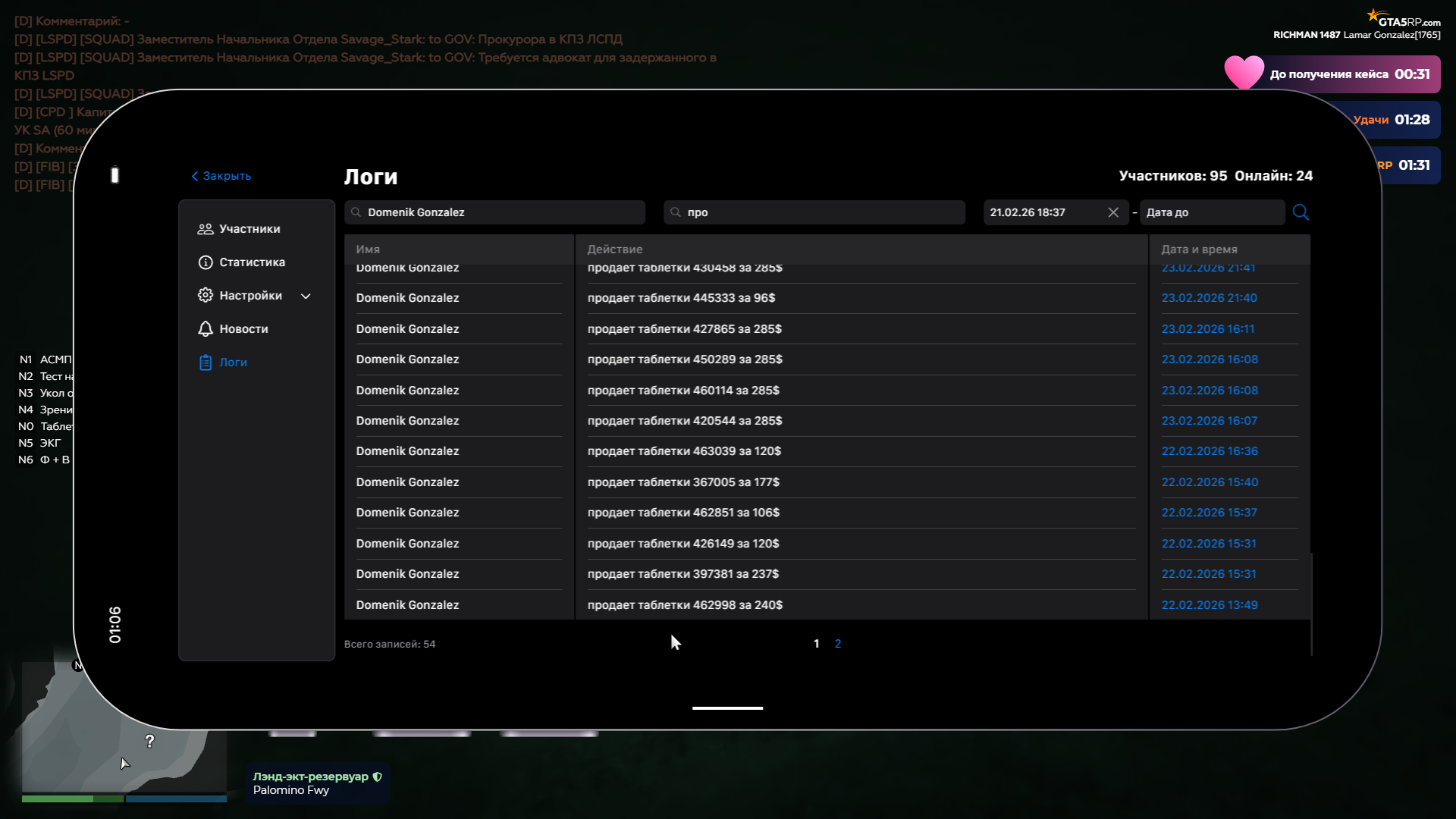The height and width of the screenshot is (819, 1456).
Task: Click the Настройки gear icon
Action: 205,296
